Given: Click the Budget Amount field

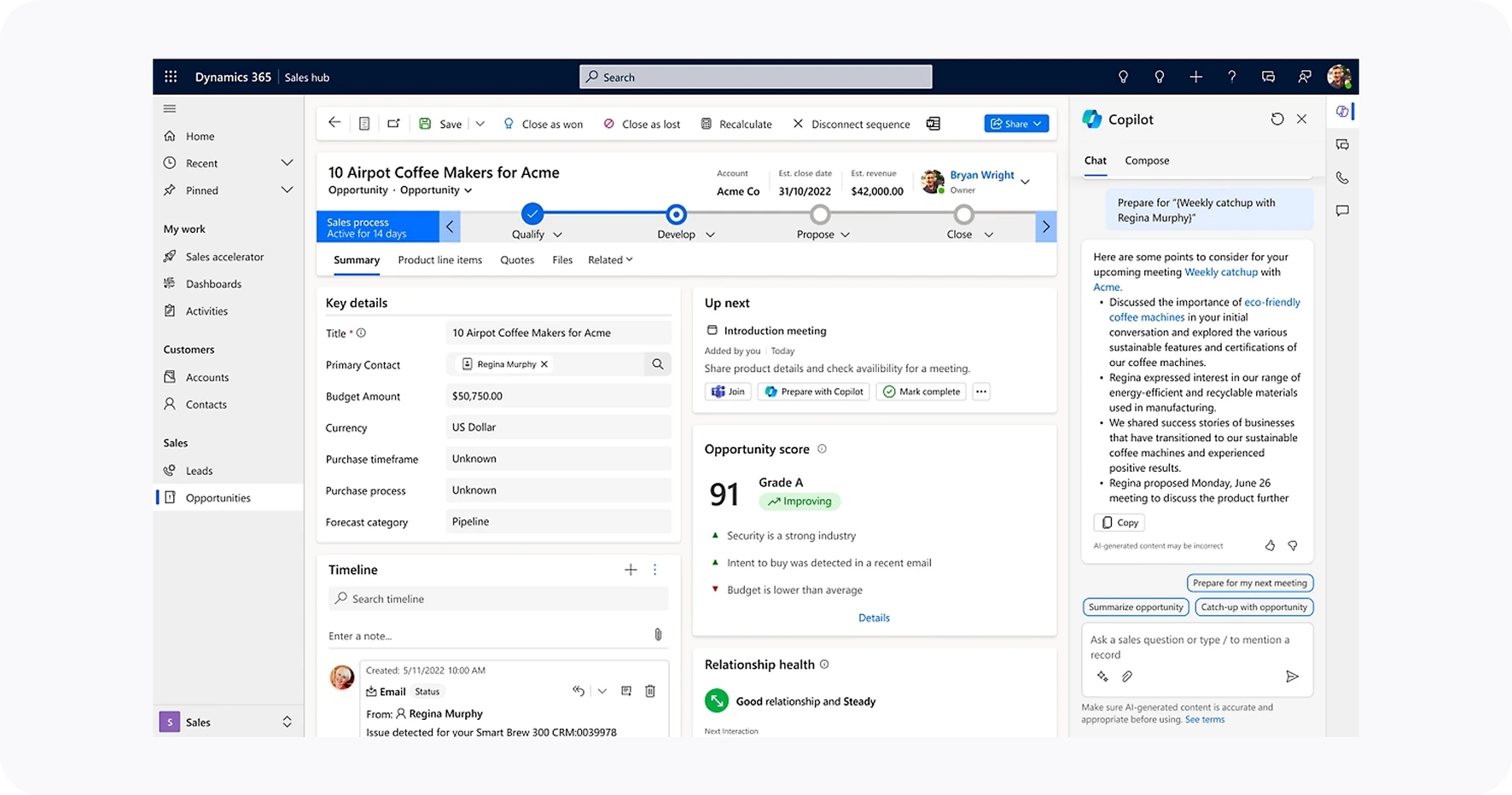Looking at the screenshot, I should click(558, 396).
